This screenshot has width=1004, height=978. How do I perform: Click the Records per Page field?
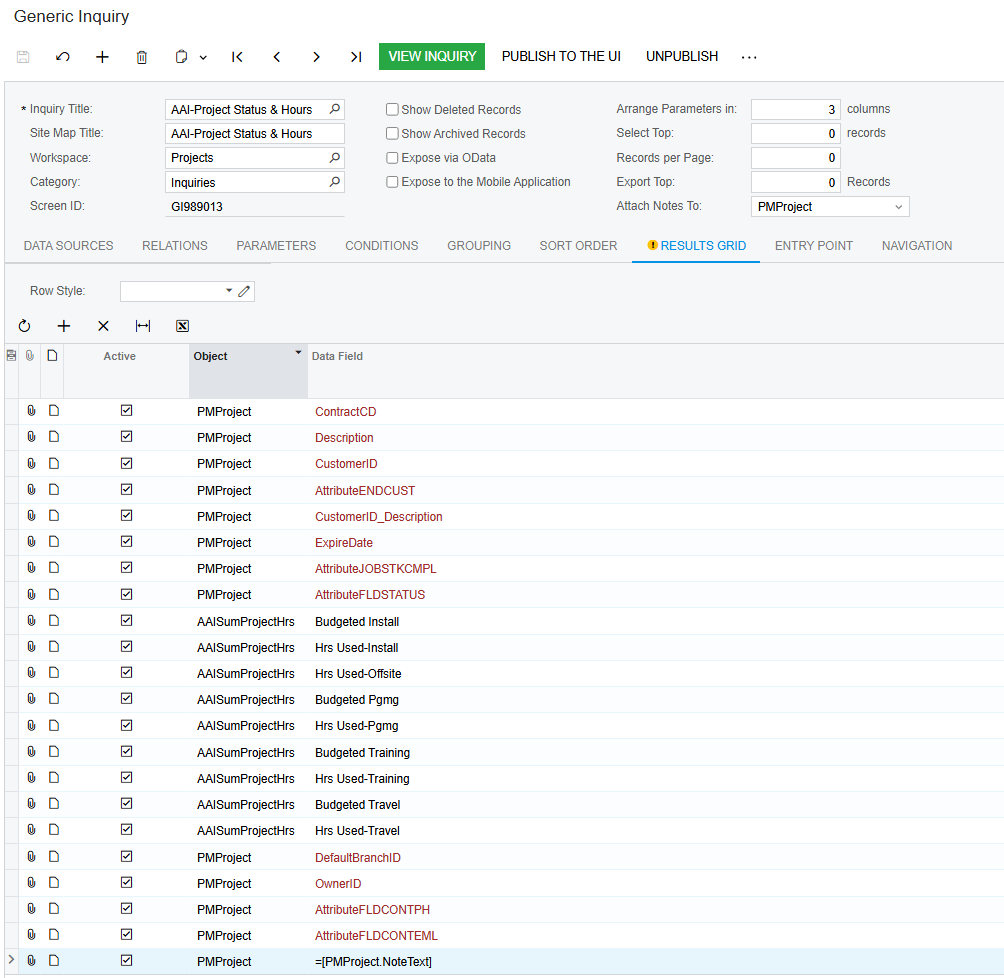point(795,158)
